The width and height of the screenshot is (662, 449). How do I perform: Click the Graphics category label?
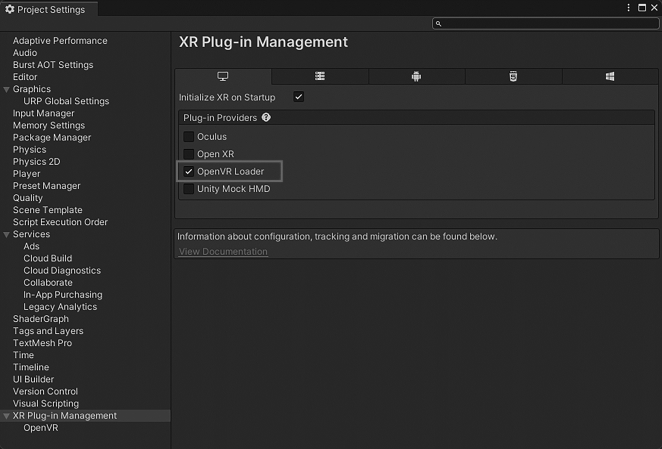click(32, 89)
